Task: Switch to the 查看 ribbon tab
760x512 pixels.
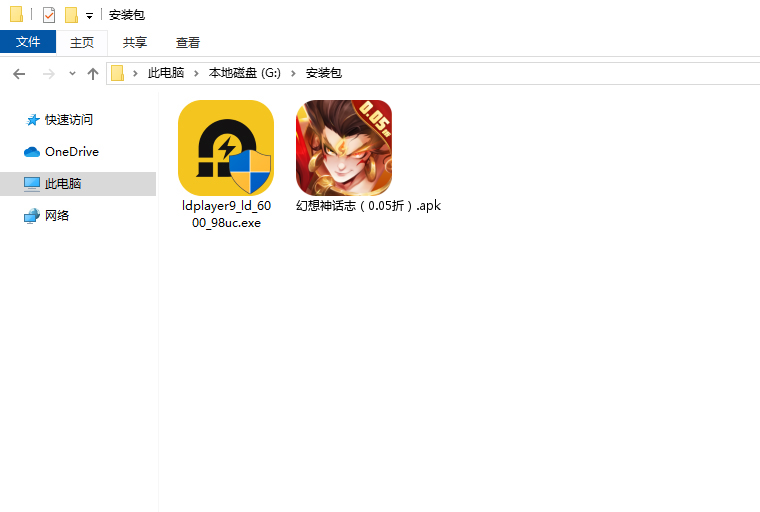Action: pos(188,42)
